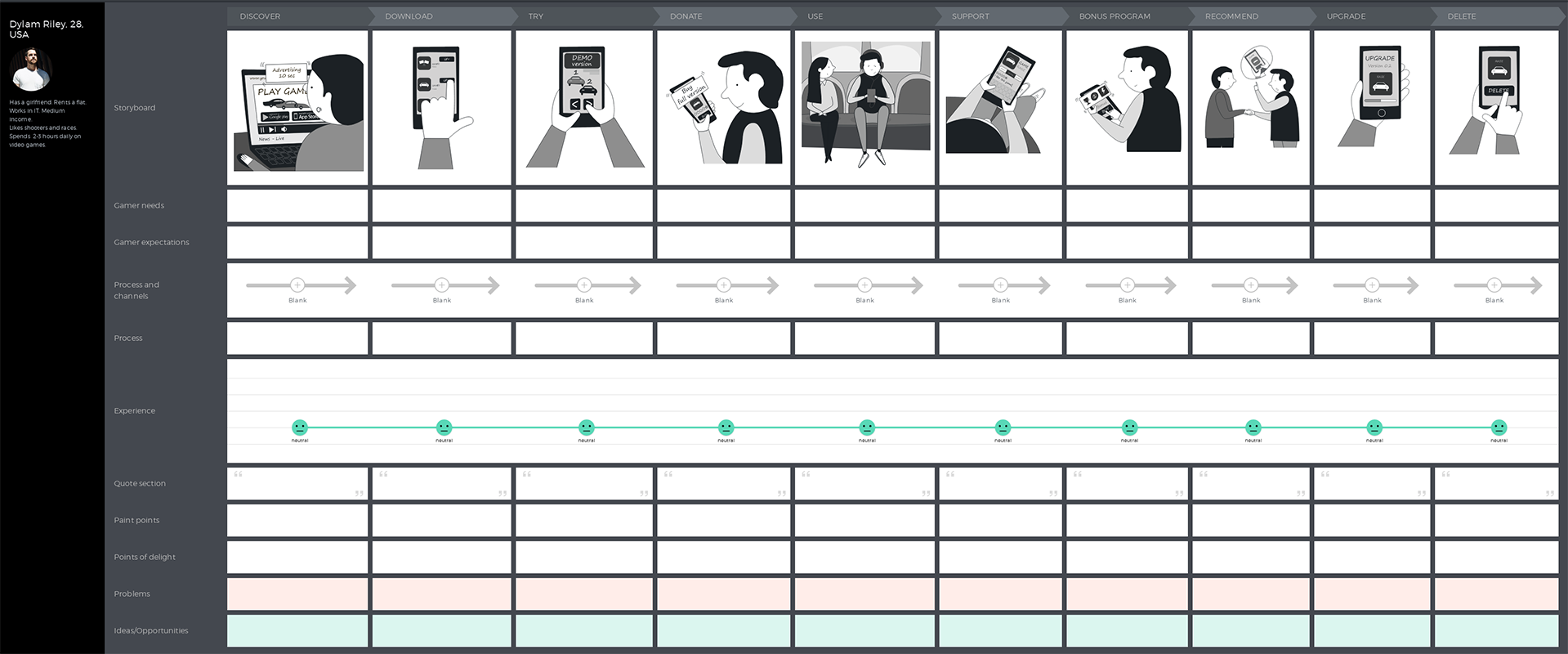Click the neutral smiley under BONUS PROGRAM
This screenshot has width=1568, height=654.
pos(1129,427)
